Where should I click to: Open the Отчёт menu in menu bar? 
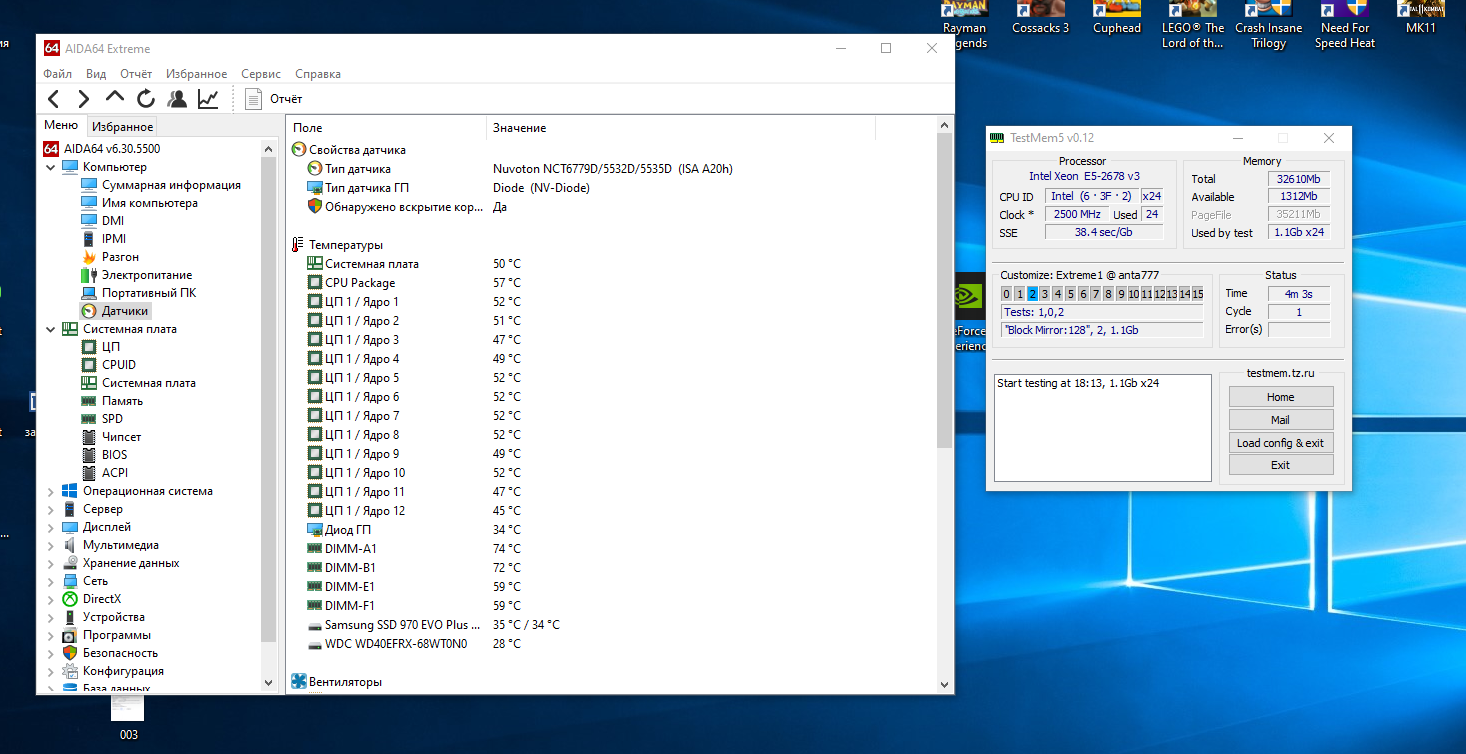tap(136, 74)
